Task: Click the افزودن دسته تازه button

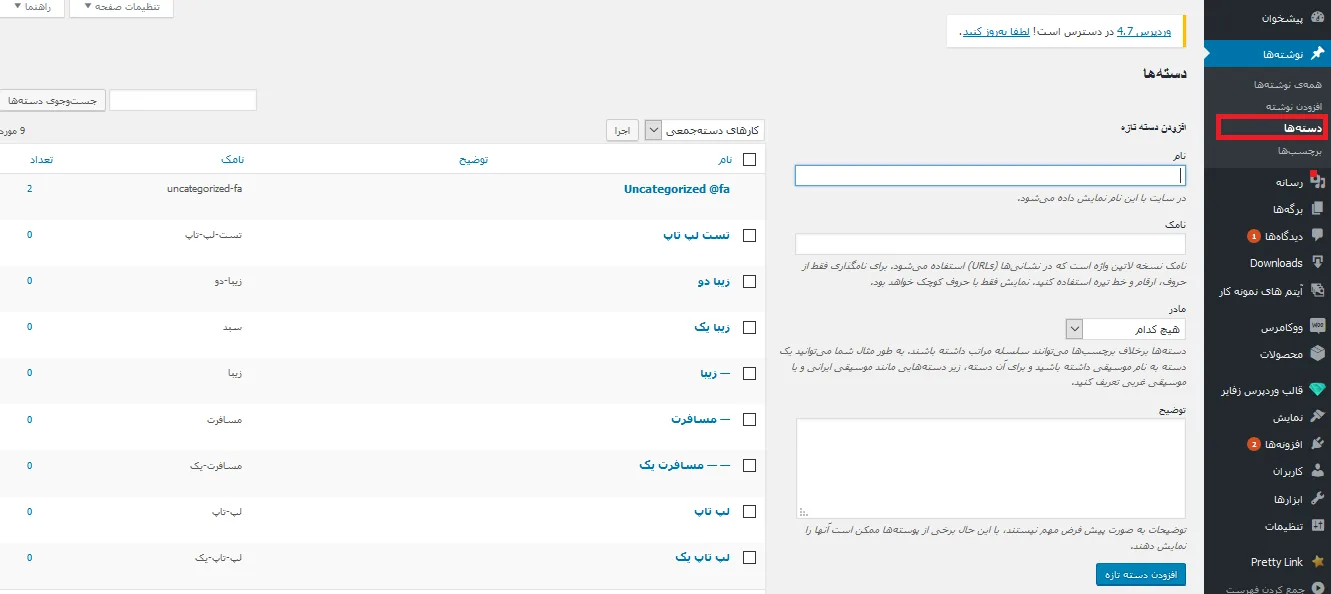Action: point(1140,574)
